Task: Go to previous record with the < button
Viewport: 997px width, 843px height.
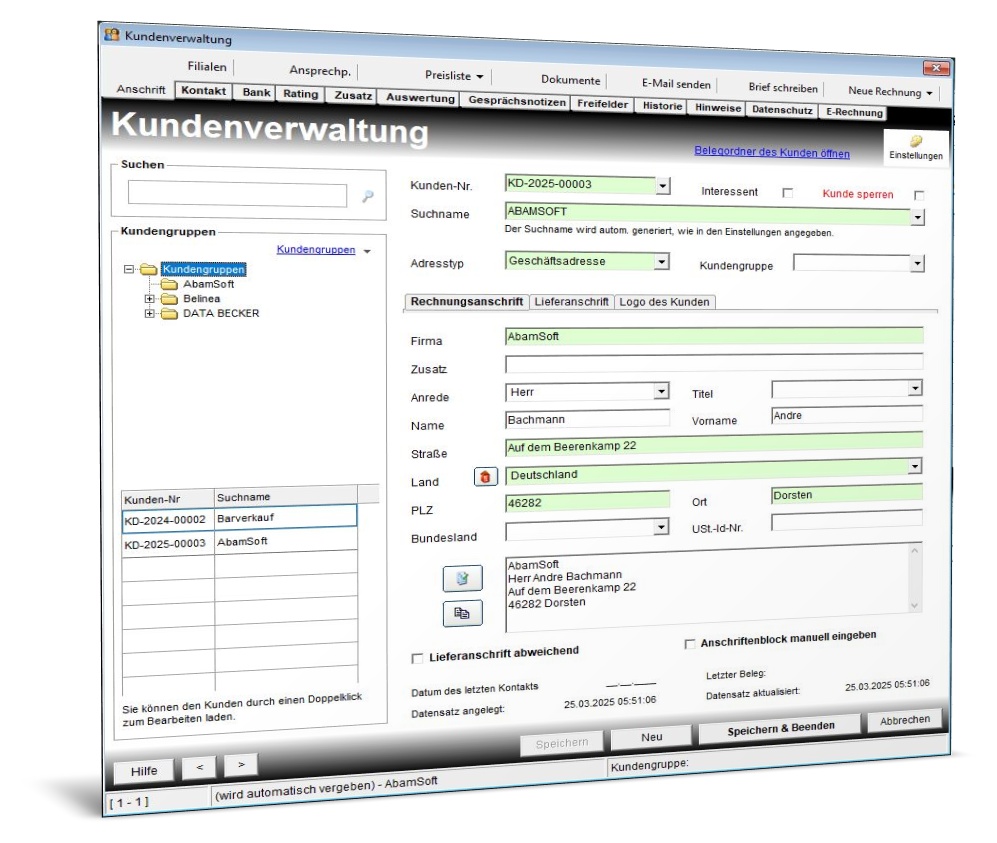Action: point(199,767)
